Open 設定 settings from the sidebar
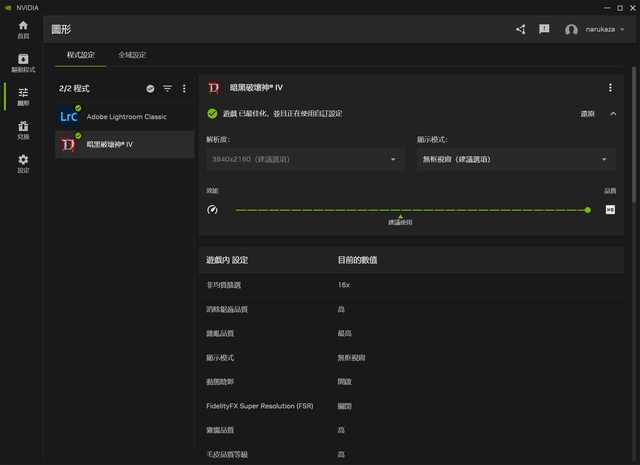The height and width of the screenshot is (465, 640). (x=23, y=163)
